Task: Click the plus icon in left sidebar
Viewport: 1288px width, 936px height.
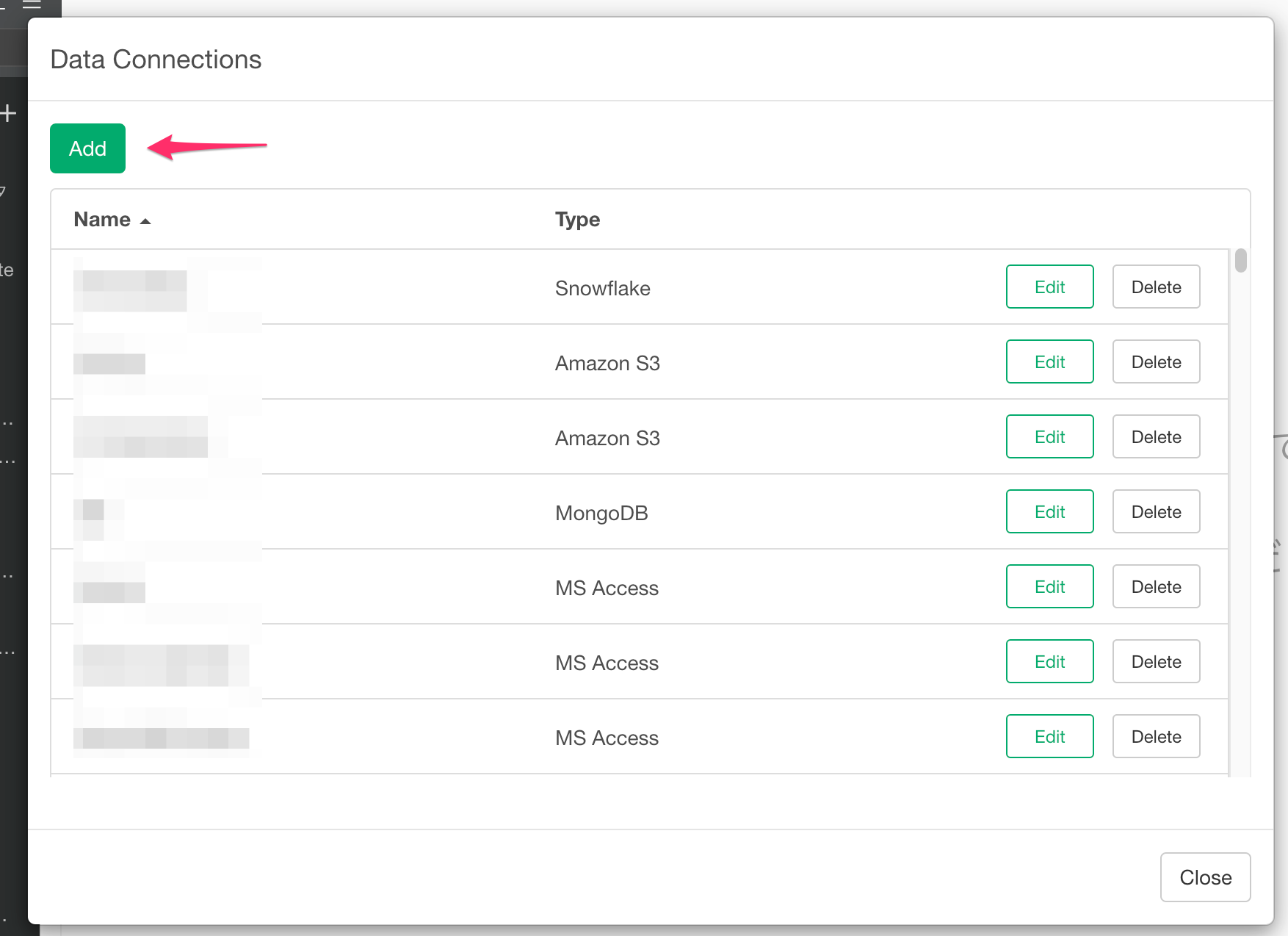Action: [8, 113]
